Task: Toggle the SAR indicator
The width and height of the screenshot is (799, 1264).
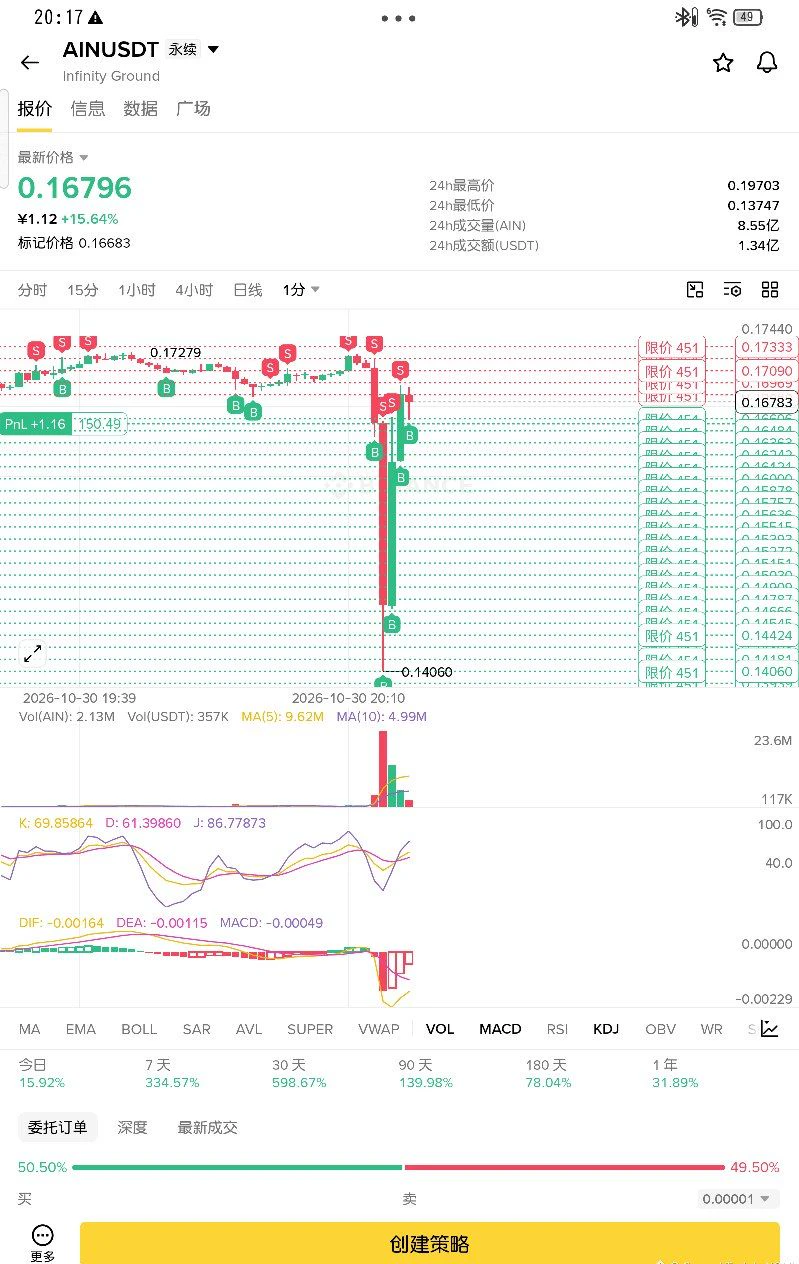Action: click(197, 1029)
